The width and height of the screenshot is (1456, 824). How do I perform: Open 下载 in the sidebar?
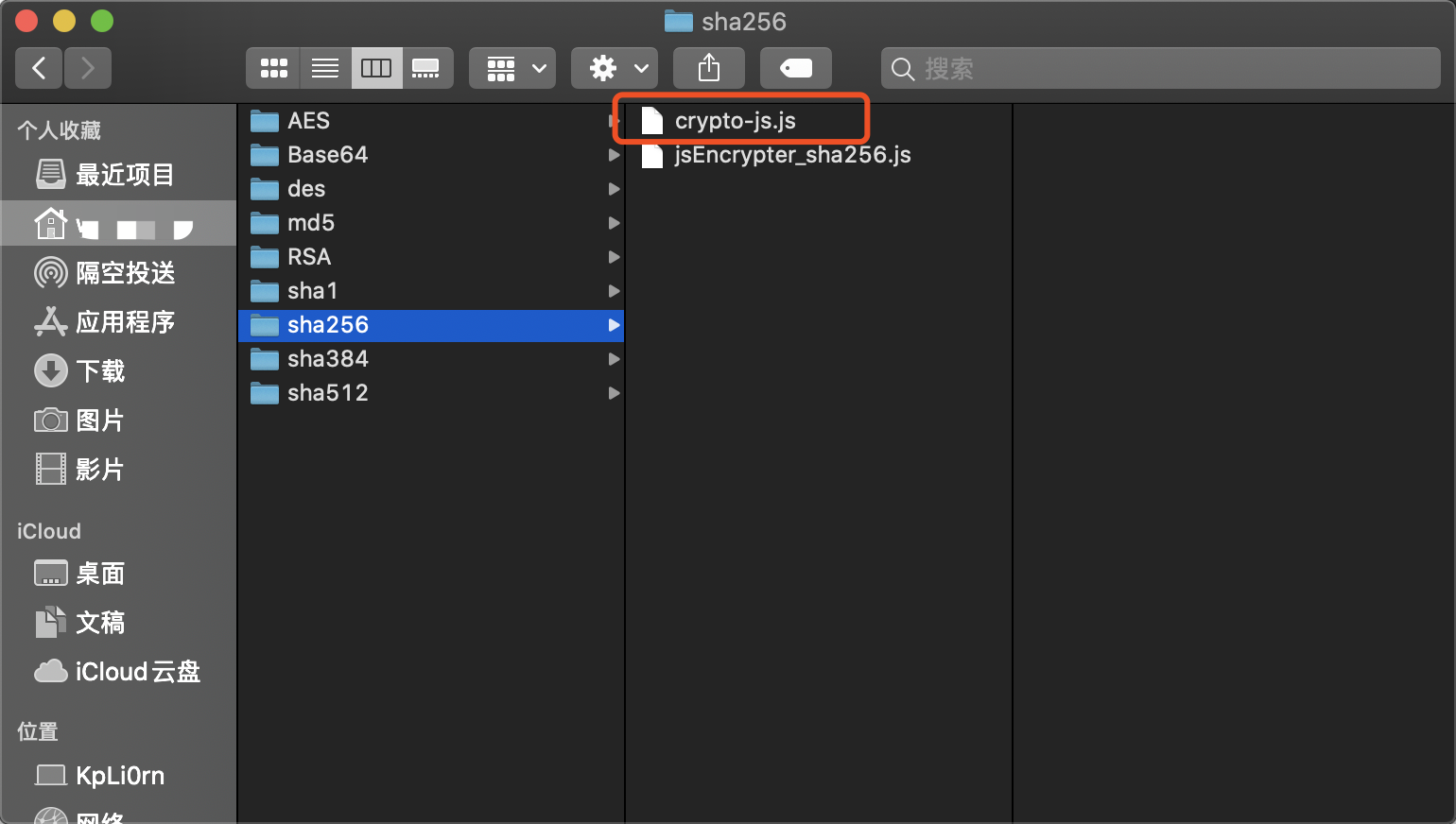tap(118, 371)
